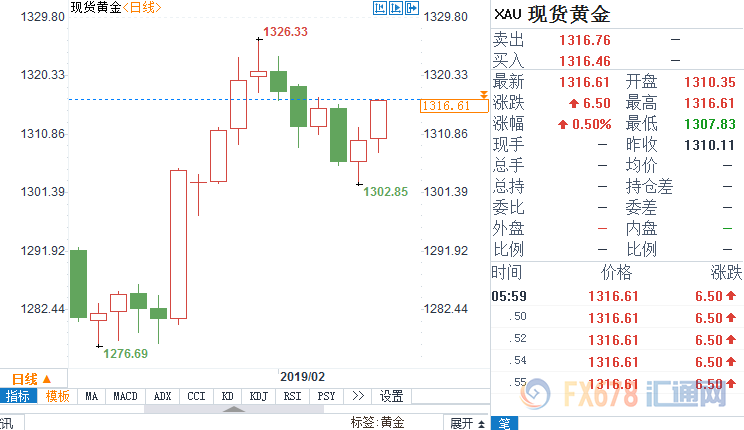Toggle the RSI indicator
This screenshot has width=744, height=430.
point(293,396)
